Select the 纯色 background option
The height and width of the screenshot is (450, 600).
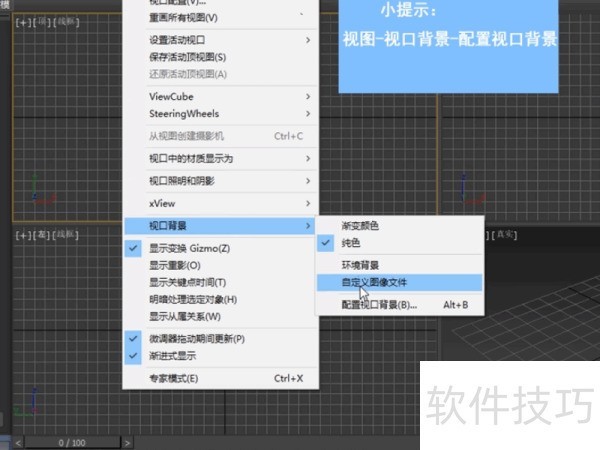[351, 243]
